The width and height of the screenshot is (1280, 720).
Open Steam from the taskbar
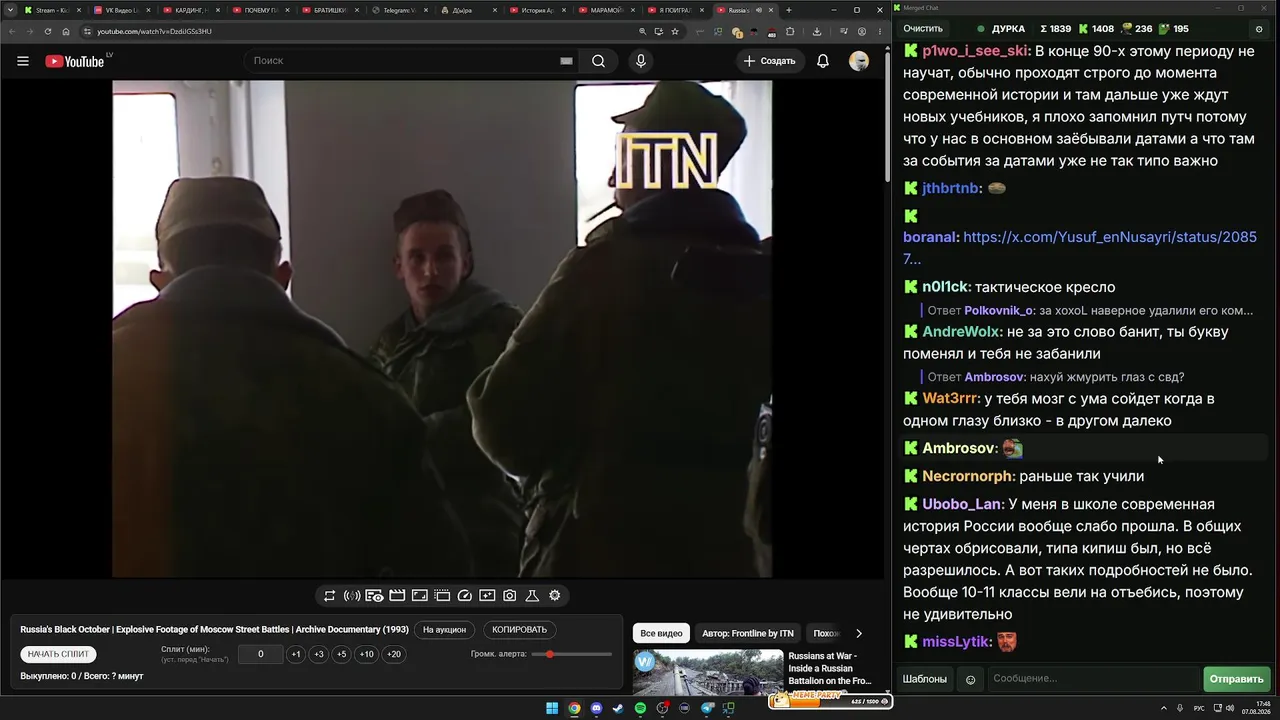pos(618,709)
